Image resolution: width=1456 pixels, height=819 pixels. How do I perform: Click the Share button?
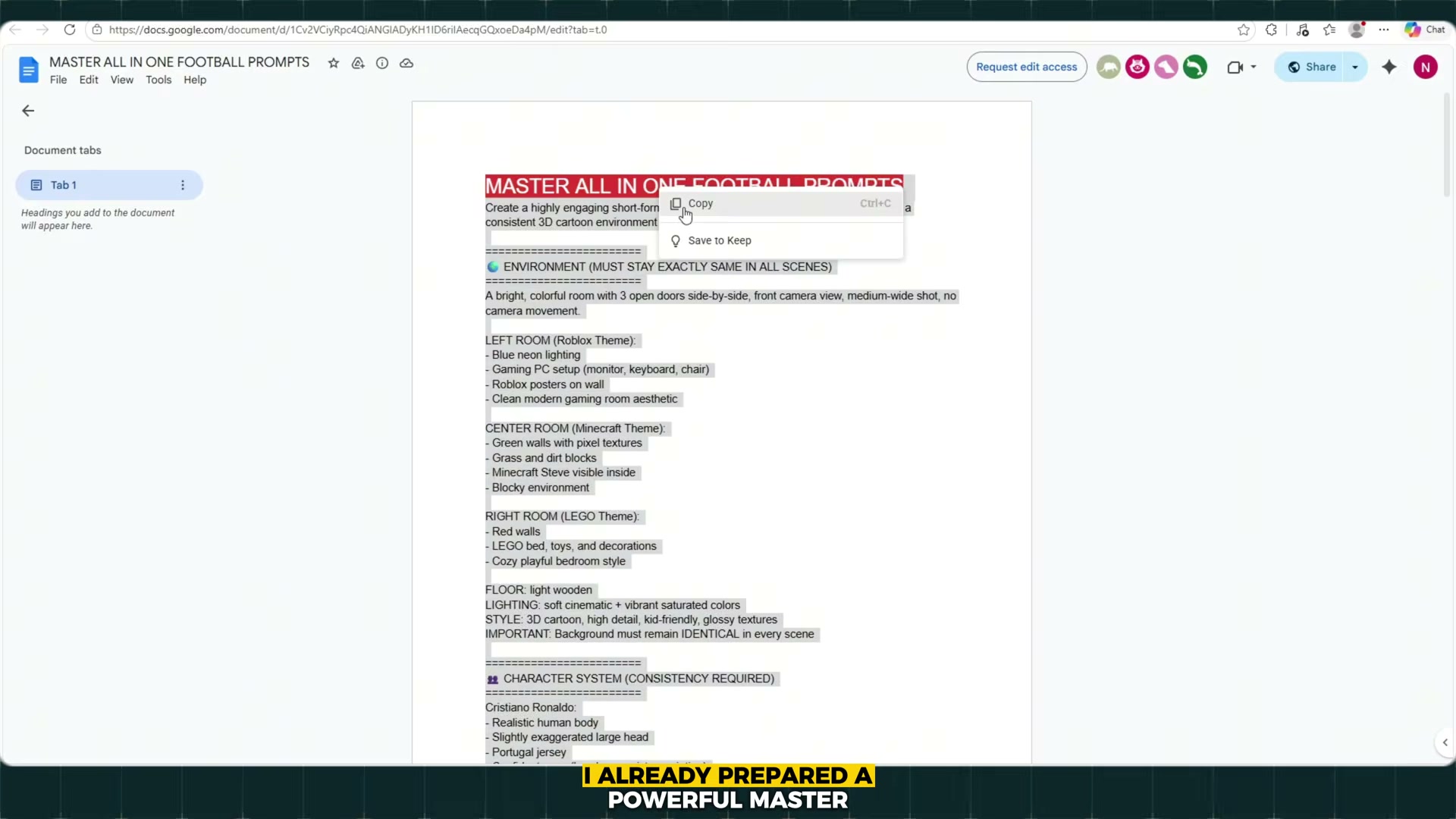click(x=1310, y=67)
